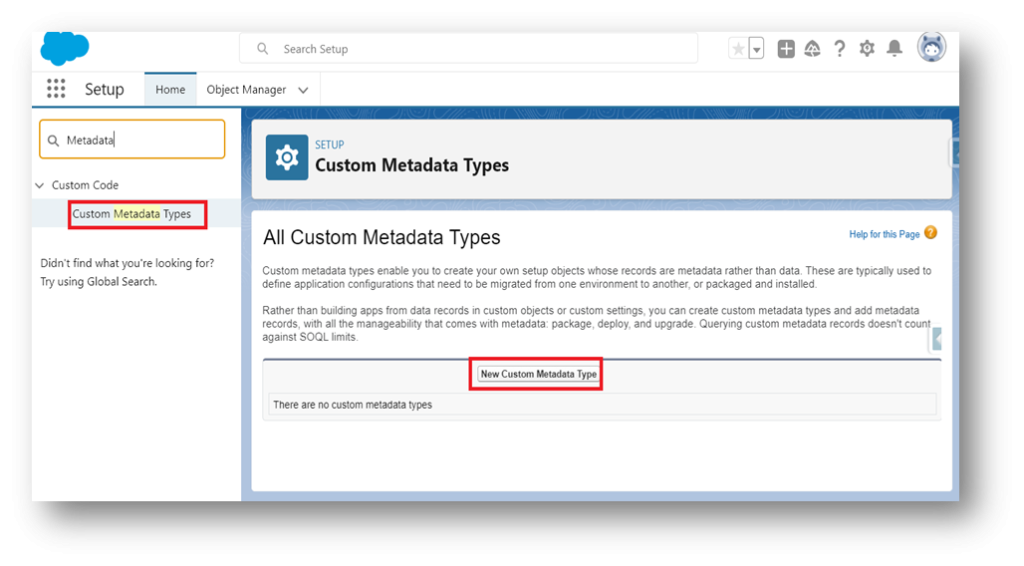Image resolution: width=1024 pixels, height=566 pixels.
Task: Open the help question mark icon
Action: tap(840, 49)
